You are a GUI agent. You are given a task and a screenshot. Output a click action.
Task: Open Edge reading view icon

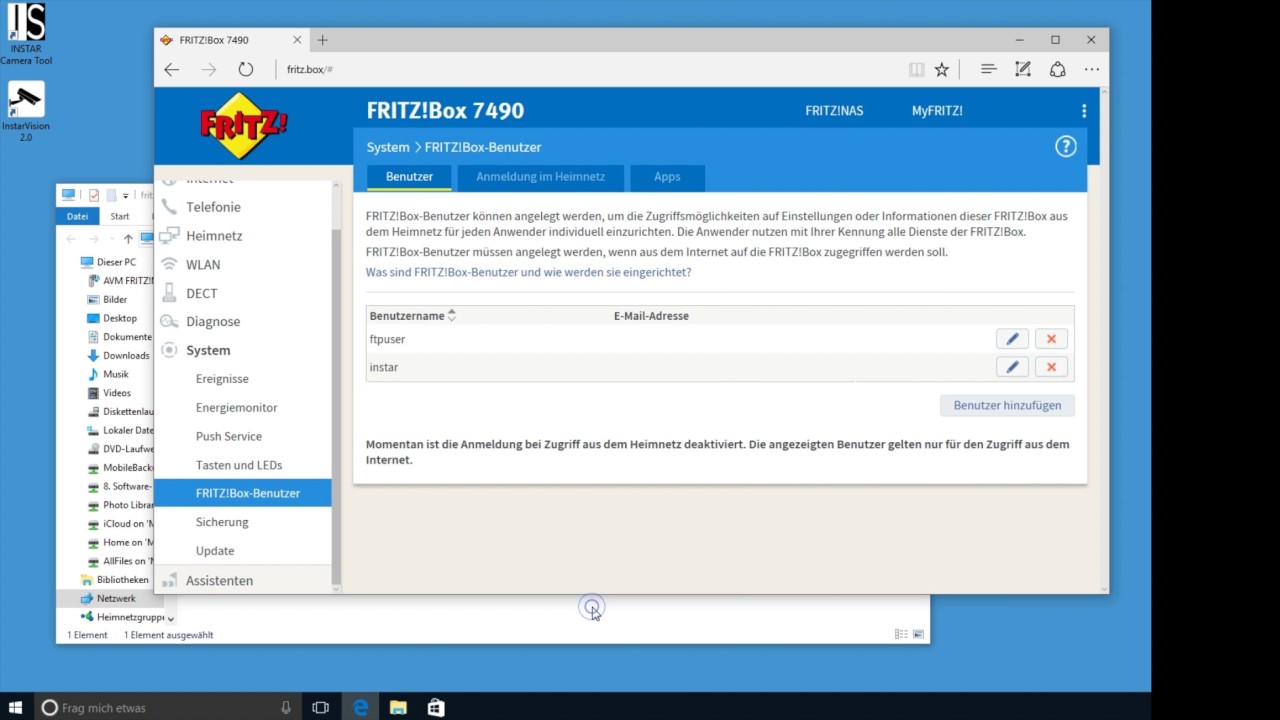916,69
